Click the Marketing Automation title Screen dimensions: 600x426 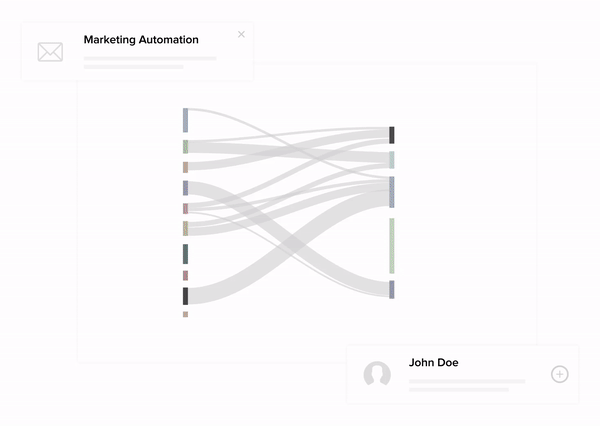point(141,40)
